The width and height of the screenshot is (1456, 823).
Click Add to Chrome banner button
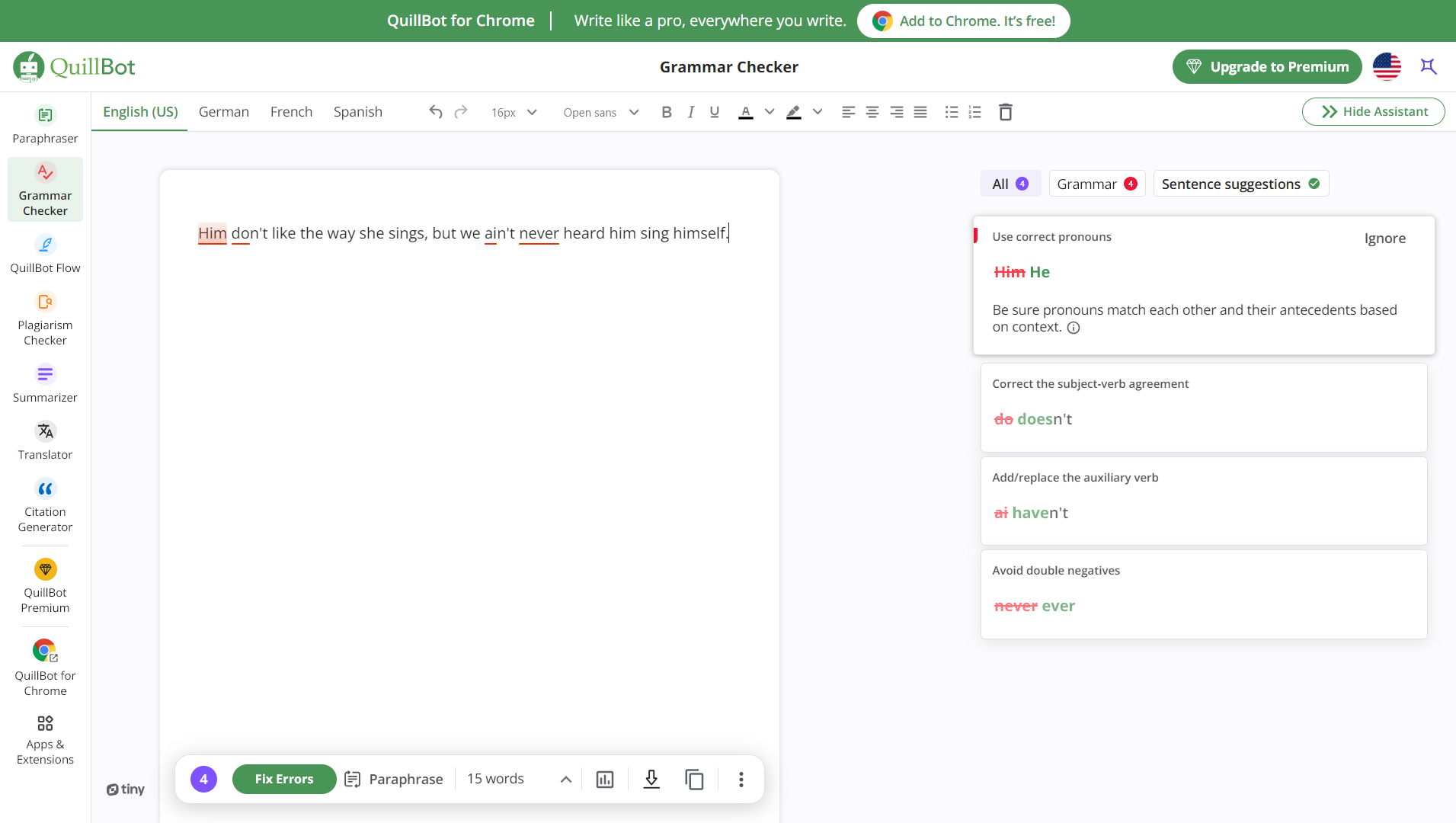click(963, 21)
